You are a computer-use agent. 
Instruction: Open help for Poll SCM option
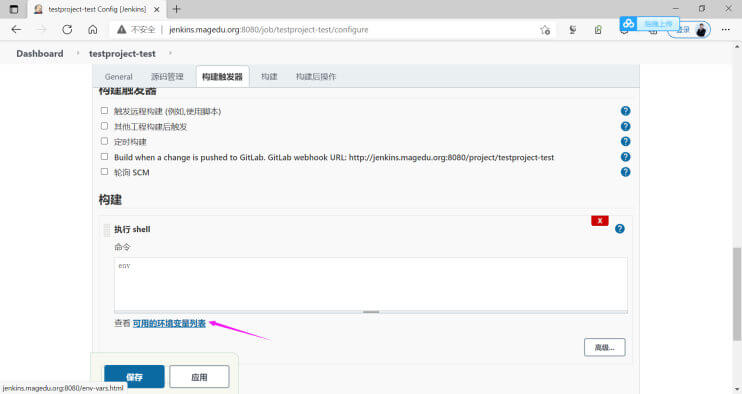(625, 172)
